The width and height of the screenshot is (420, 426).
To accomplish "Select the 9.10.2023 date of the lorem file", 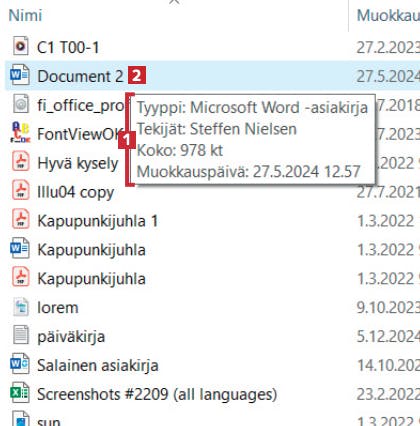I will point(388,307).
